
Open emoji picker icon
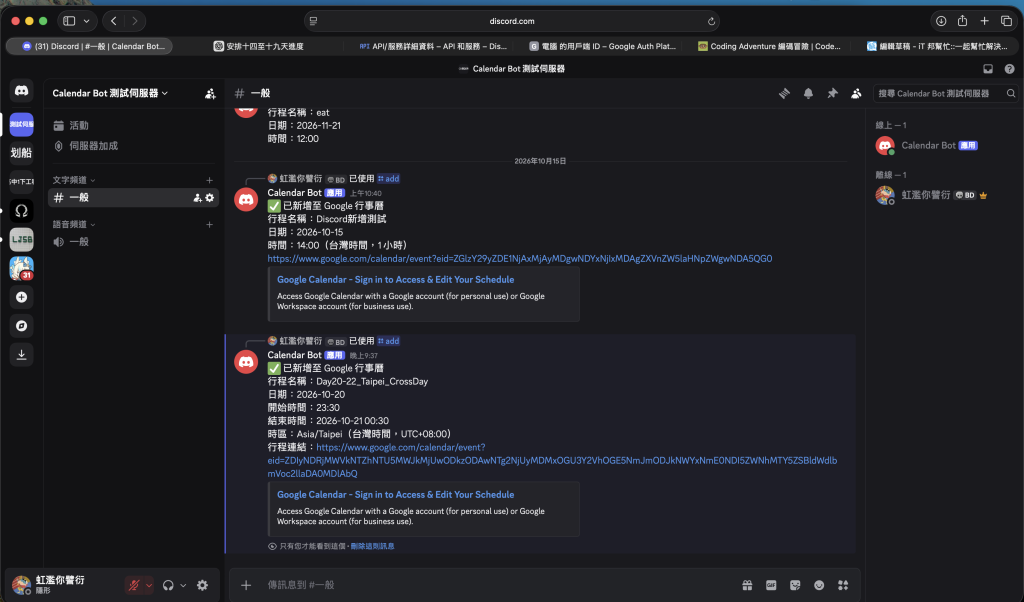coord(819,585)
